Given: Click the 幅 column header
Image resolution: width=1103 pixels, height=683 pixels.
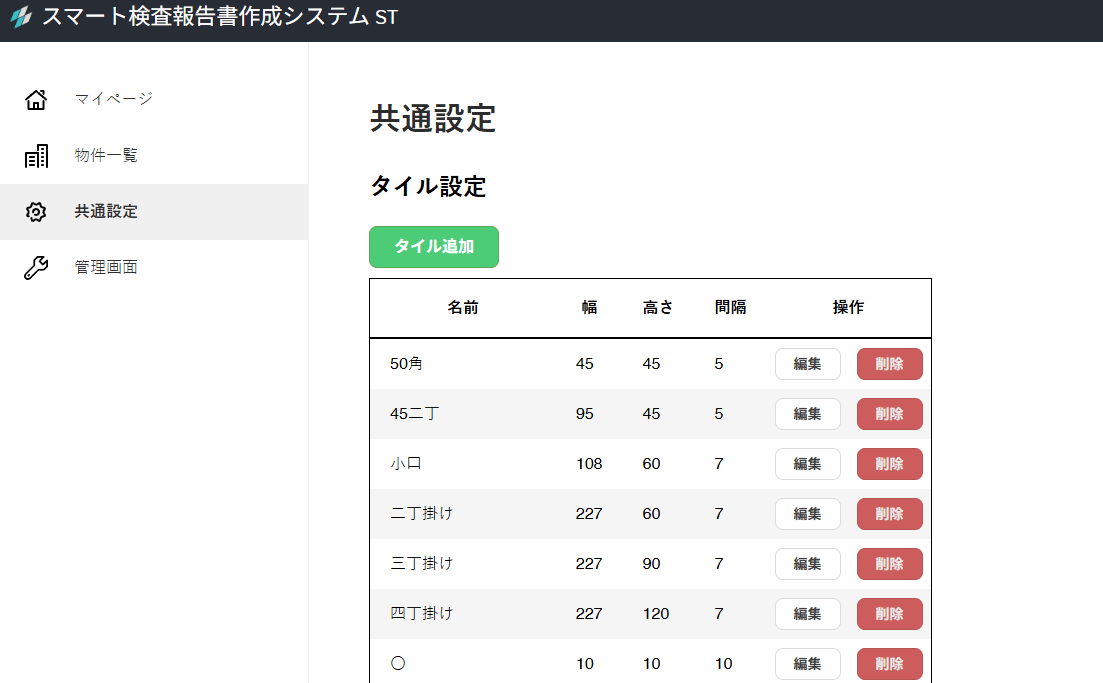Looking at the screenshot, I should click(x=589, y=308).
